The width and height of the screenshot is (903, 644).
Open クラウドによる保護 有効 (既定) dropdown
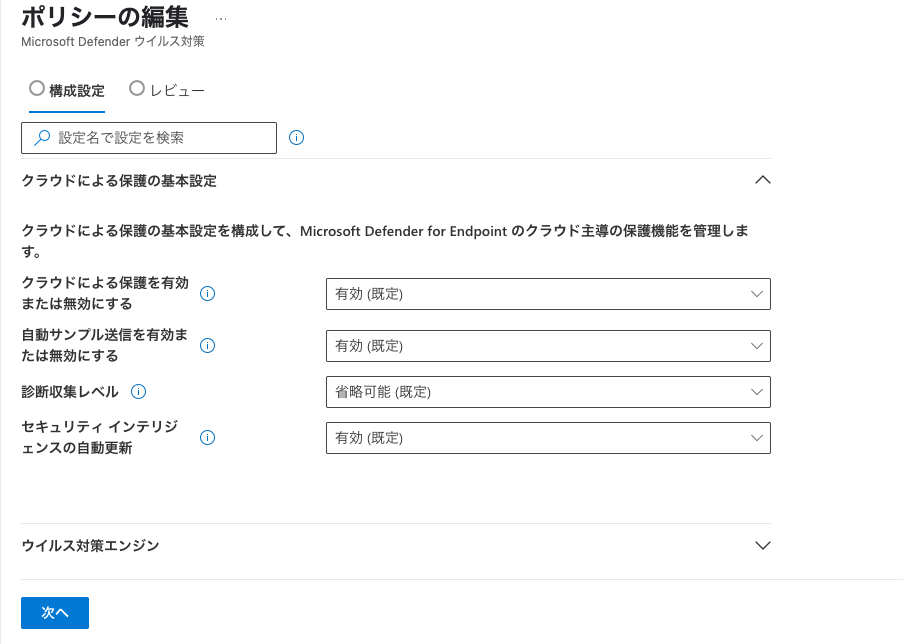(548, 294)
